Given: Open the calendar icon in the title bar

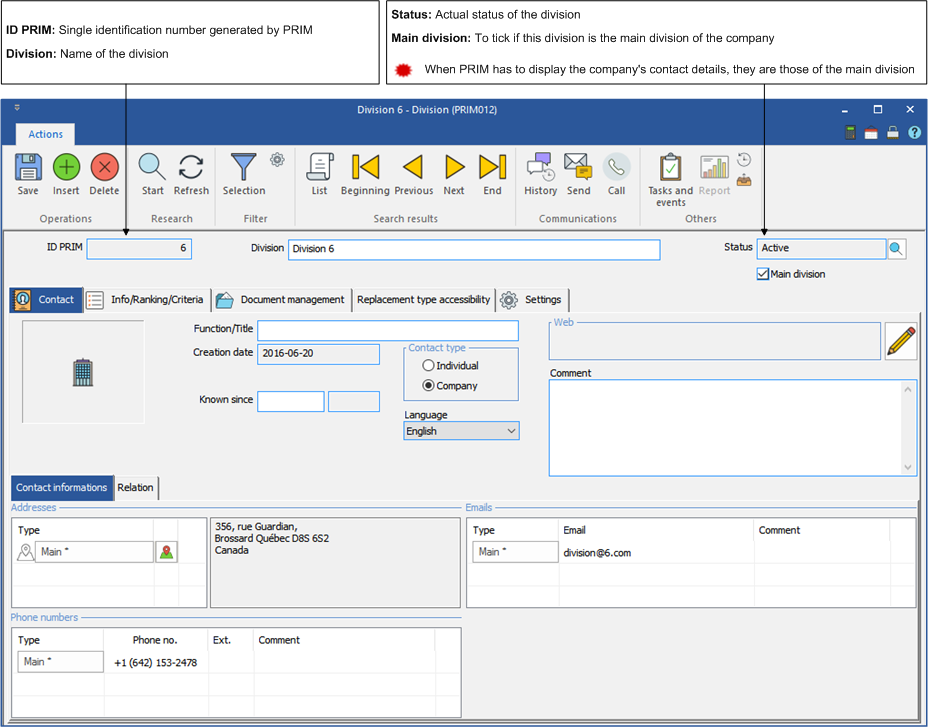Looking at the screenshot, I should pos(871,133).
